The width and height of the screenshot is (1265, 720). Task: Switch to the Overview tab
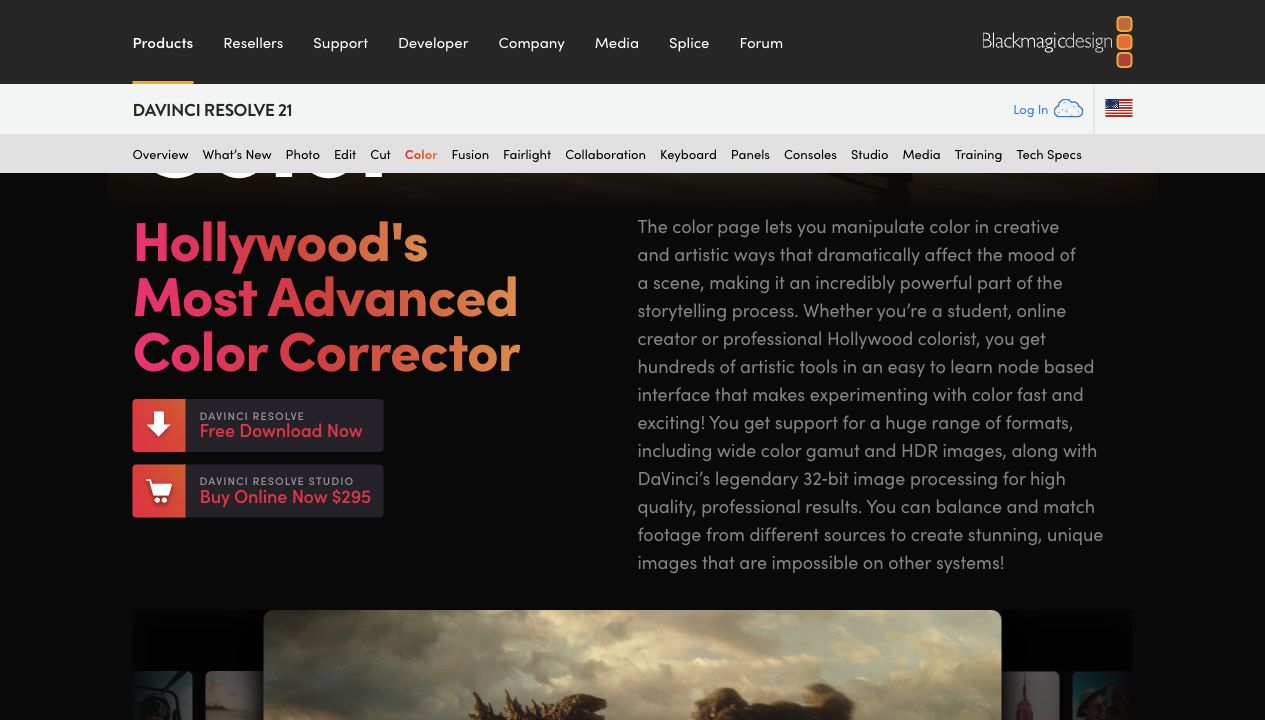pyautogui.click(x=160, y=154)
